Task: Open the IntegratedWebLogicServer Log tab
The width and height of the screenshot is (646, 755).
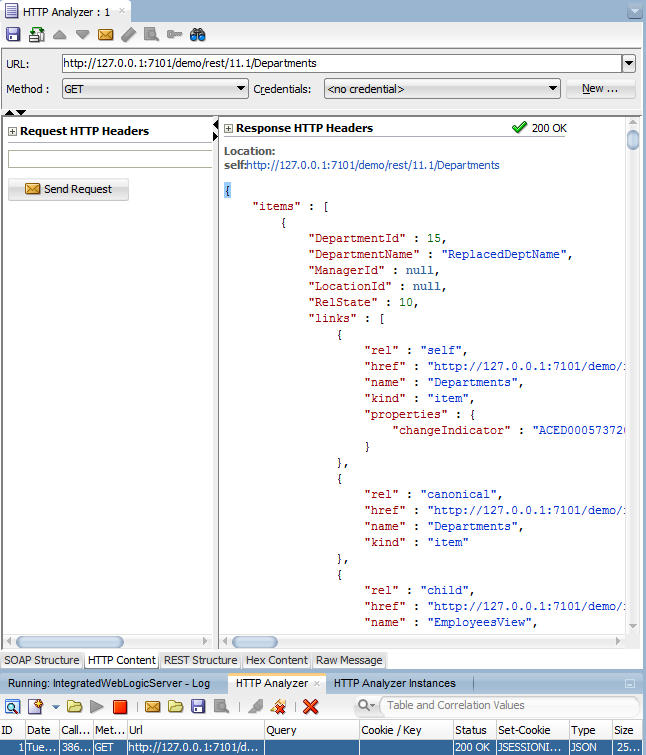Action: (109, 683)
